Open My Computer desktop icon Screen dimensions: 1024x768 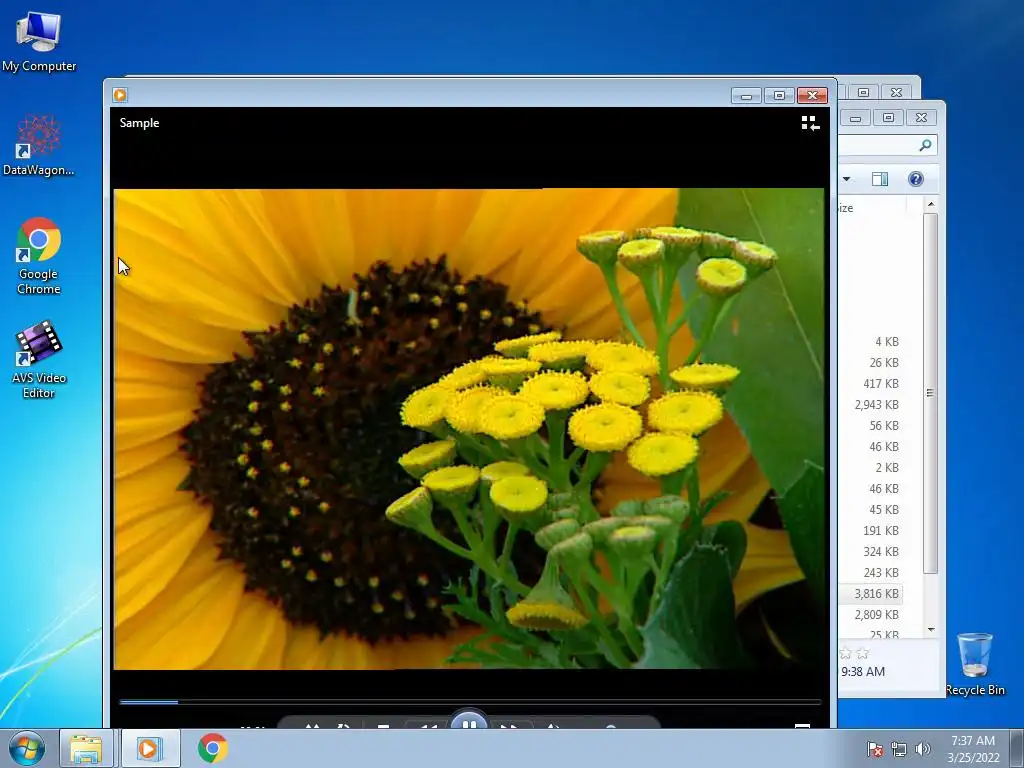click(x=39, y=42)
